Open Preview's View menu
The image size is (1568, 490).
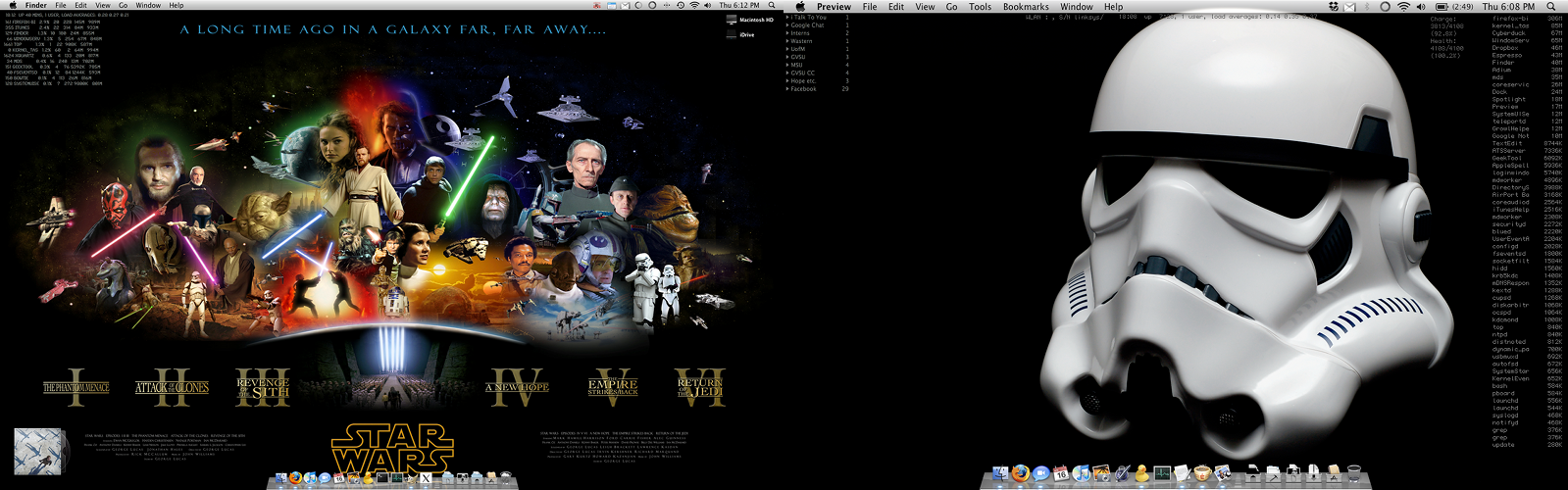pos(925,7)
